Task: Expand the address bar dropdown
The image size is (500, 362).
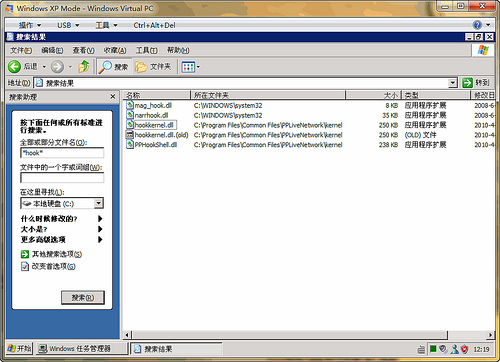Action: click(x=453, y=83)
